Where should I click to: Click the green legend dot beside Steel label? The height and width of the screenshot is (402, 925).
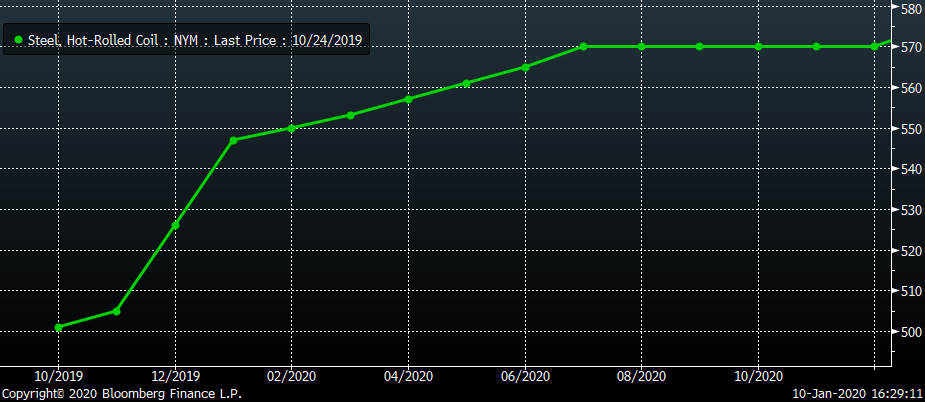point(18,41)
